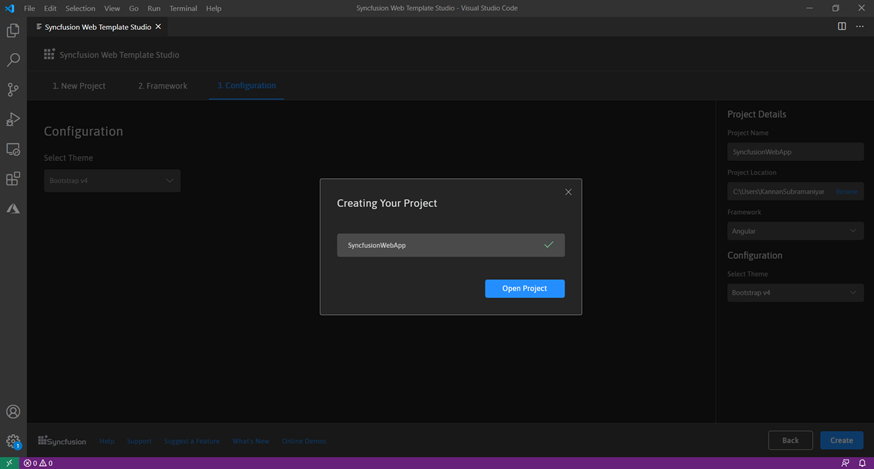The height and width of the screenshot is (469, 874).
Task: Open Source Control view
Action: [13, 90]
